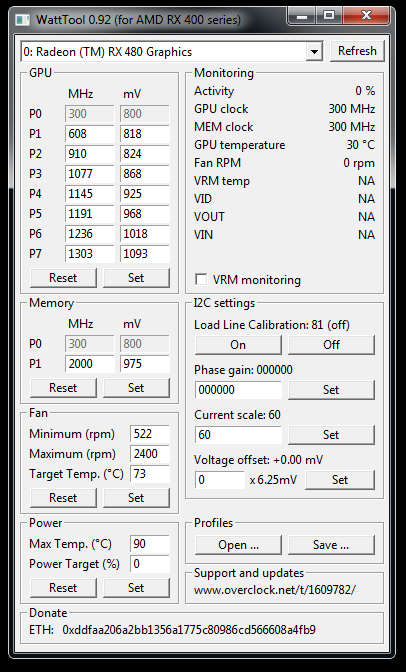The image size is (406, 672).
Task: Select GPU P3 MHz field 1077
Action: point(90,174)
